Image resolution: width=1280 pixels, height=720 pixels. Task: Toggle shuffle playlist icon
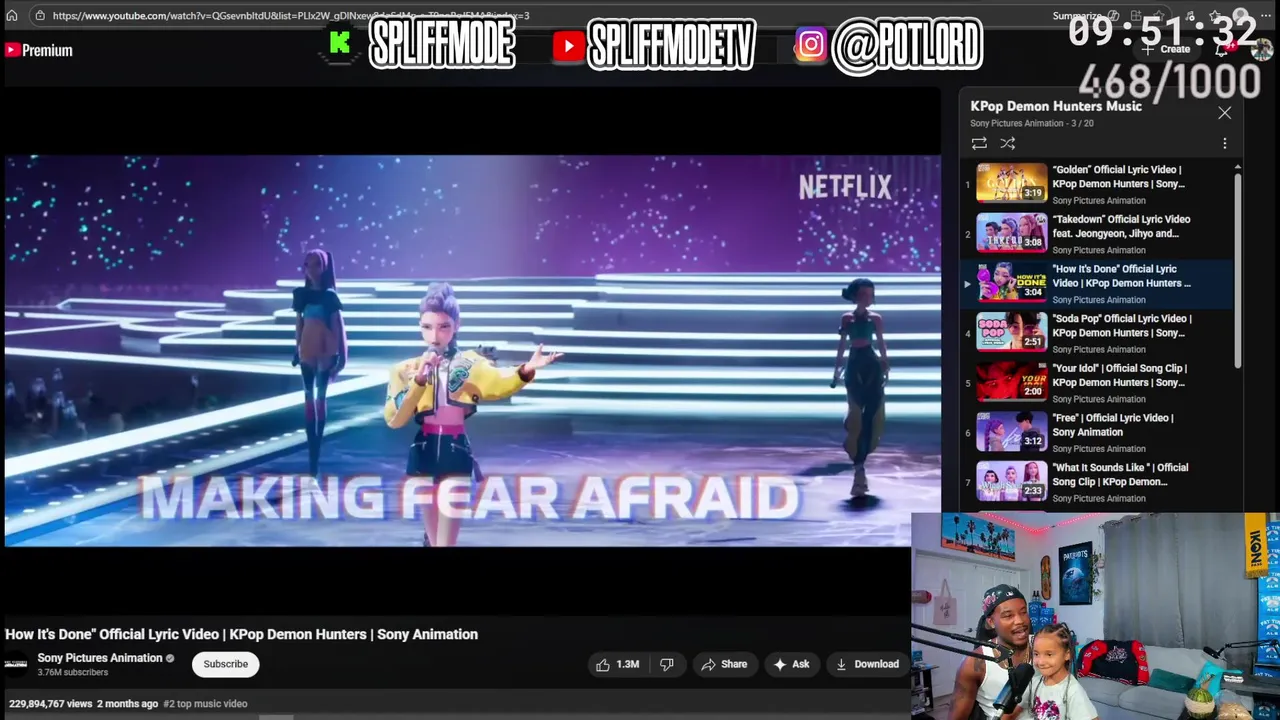pyautogui.click(x=1008, y=144)
